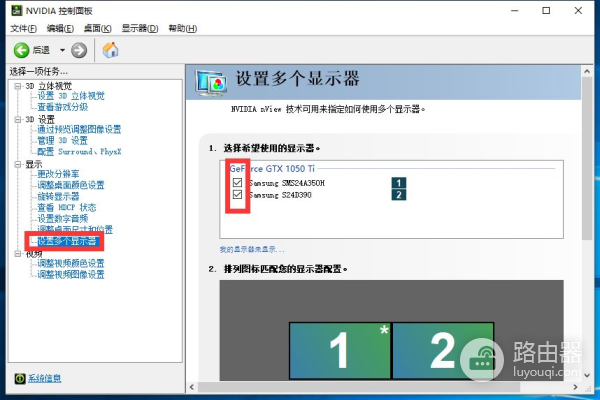Click the system information icon
Image resolution: width=600 pixels, height=400 pixels.
[20, 379]
